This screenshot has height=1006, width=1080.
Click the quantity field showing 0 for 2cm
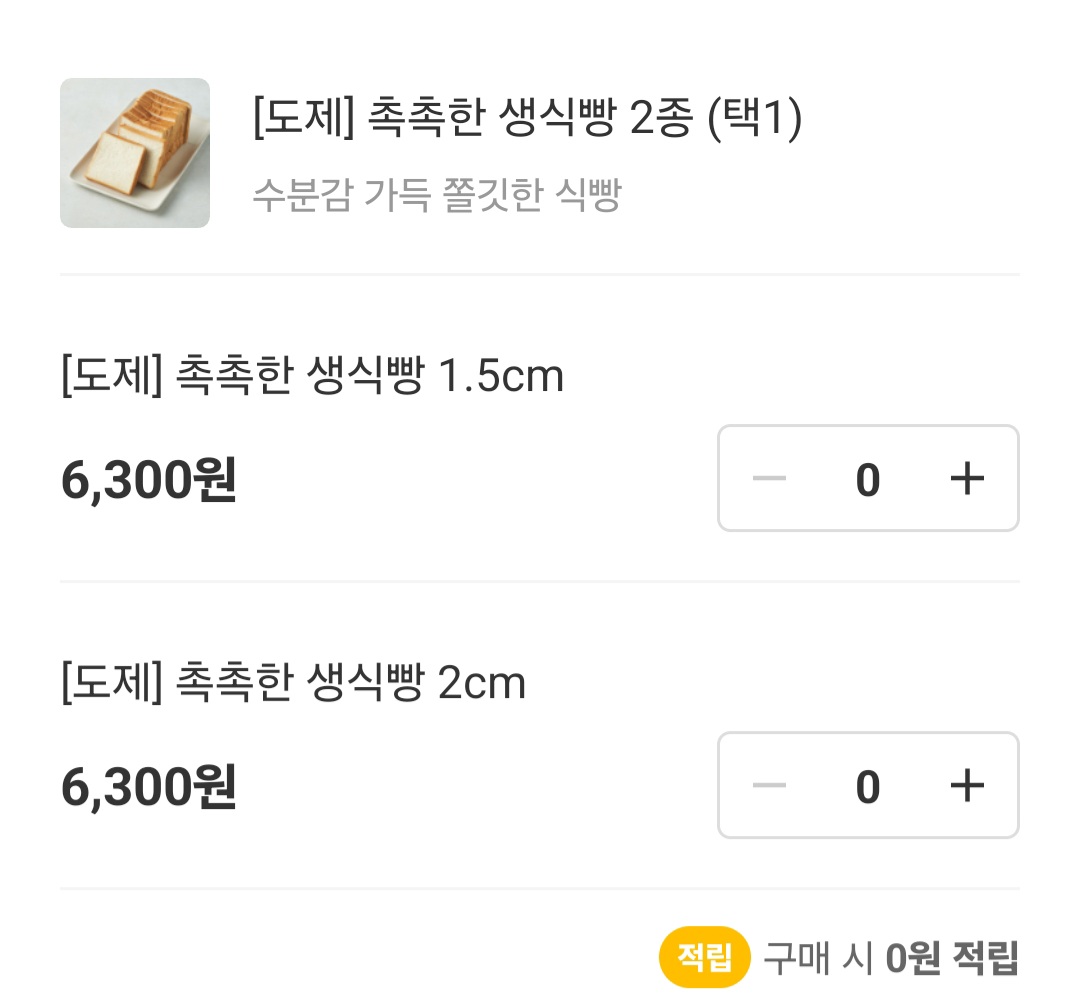click(867, 785)
